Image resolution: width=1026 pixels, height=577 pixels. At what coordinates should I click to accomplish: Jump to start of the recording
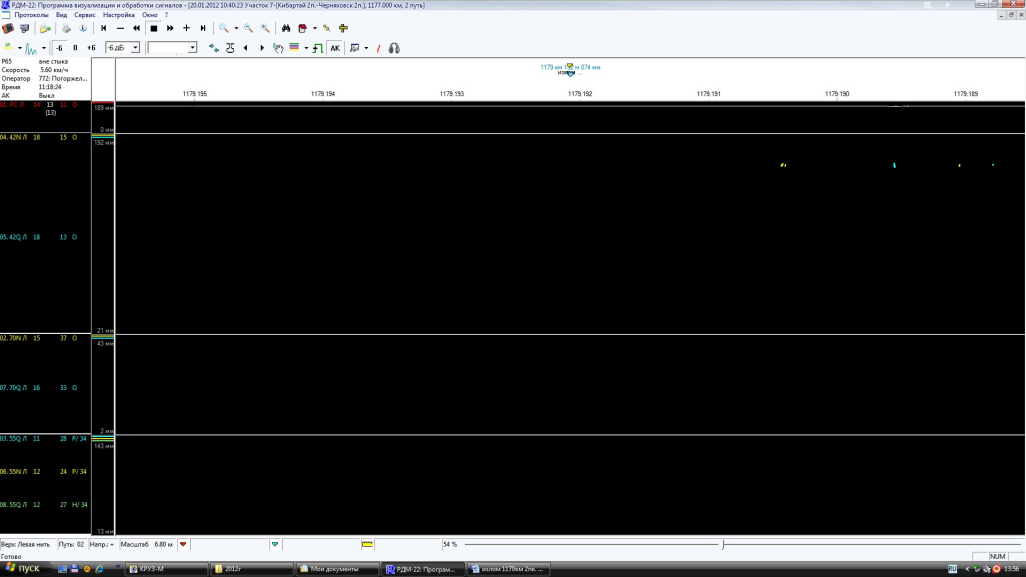coord(103,29)
